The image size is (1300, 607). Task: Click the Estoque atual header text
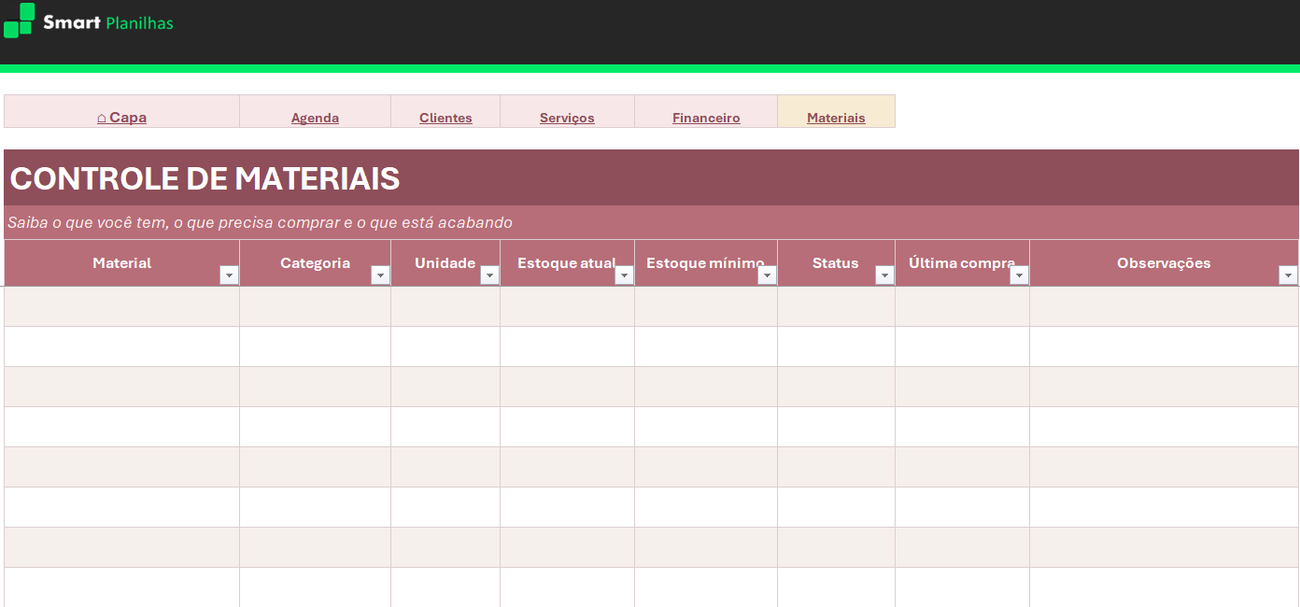click(x=566, y=263)
